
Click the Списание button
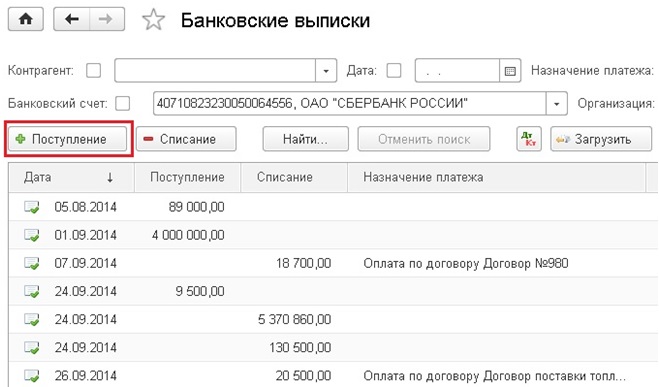coord(186,139)
